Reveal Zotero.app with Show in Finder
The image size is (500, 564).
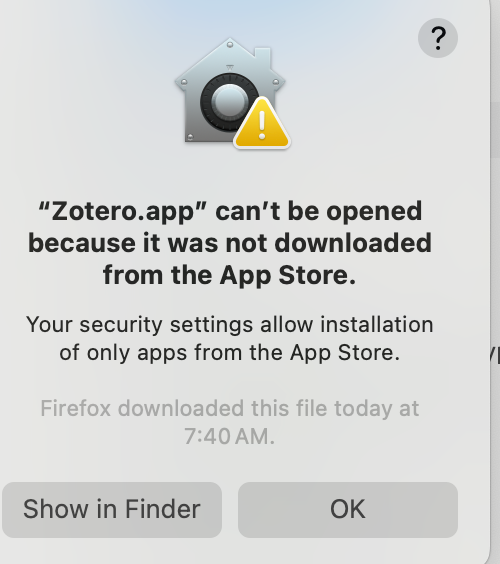112,510
